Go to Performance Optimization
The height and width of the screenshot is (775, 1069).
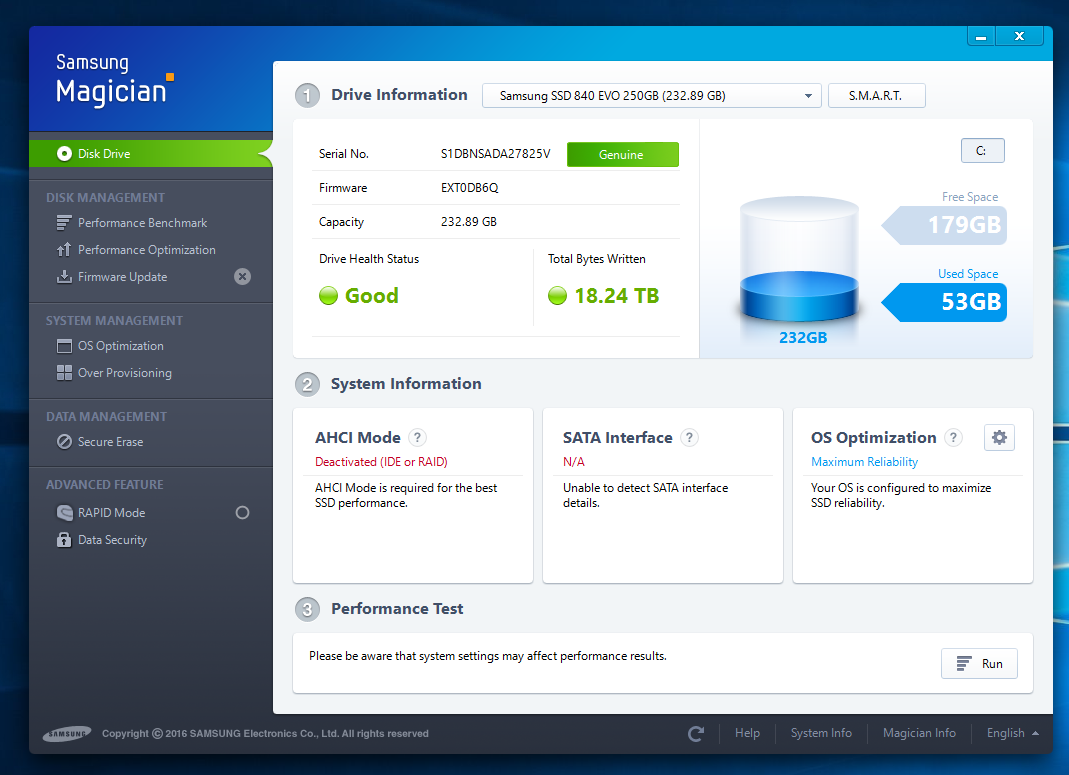147,250
